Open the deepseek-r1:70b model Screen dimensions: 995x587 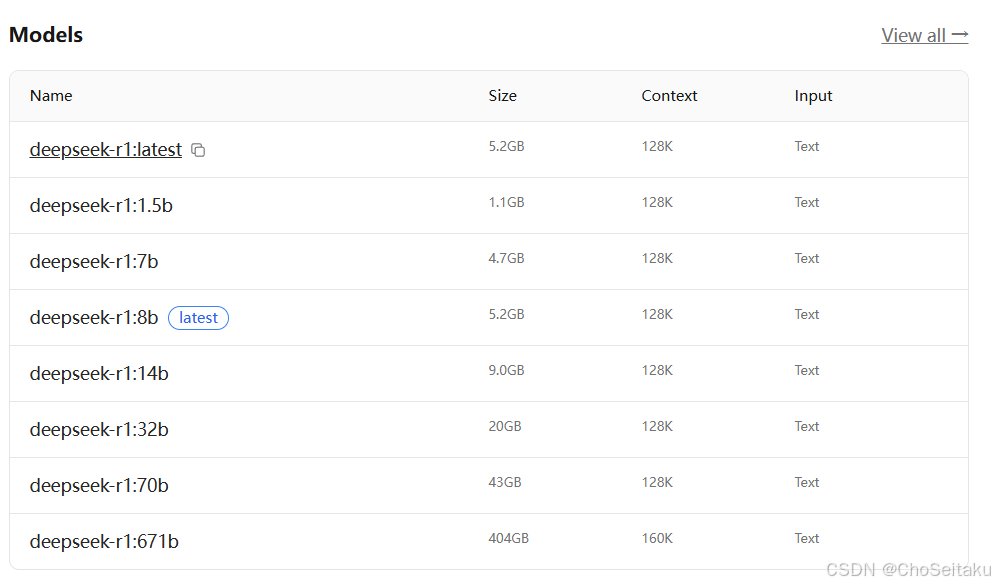click(x=99, y=485)
